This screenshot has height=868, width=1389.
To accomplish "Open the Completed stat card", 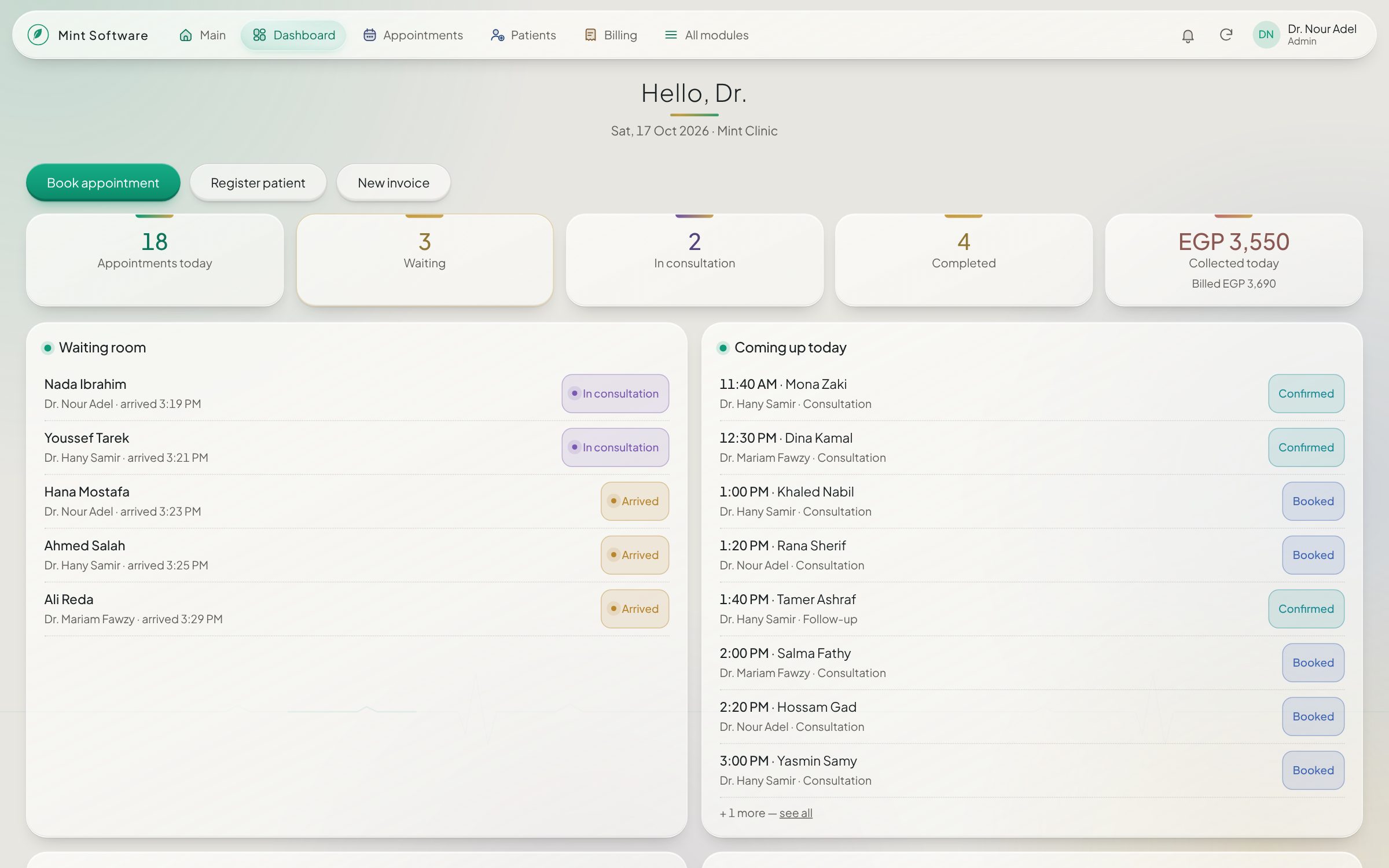I will [964, 260].
